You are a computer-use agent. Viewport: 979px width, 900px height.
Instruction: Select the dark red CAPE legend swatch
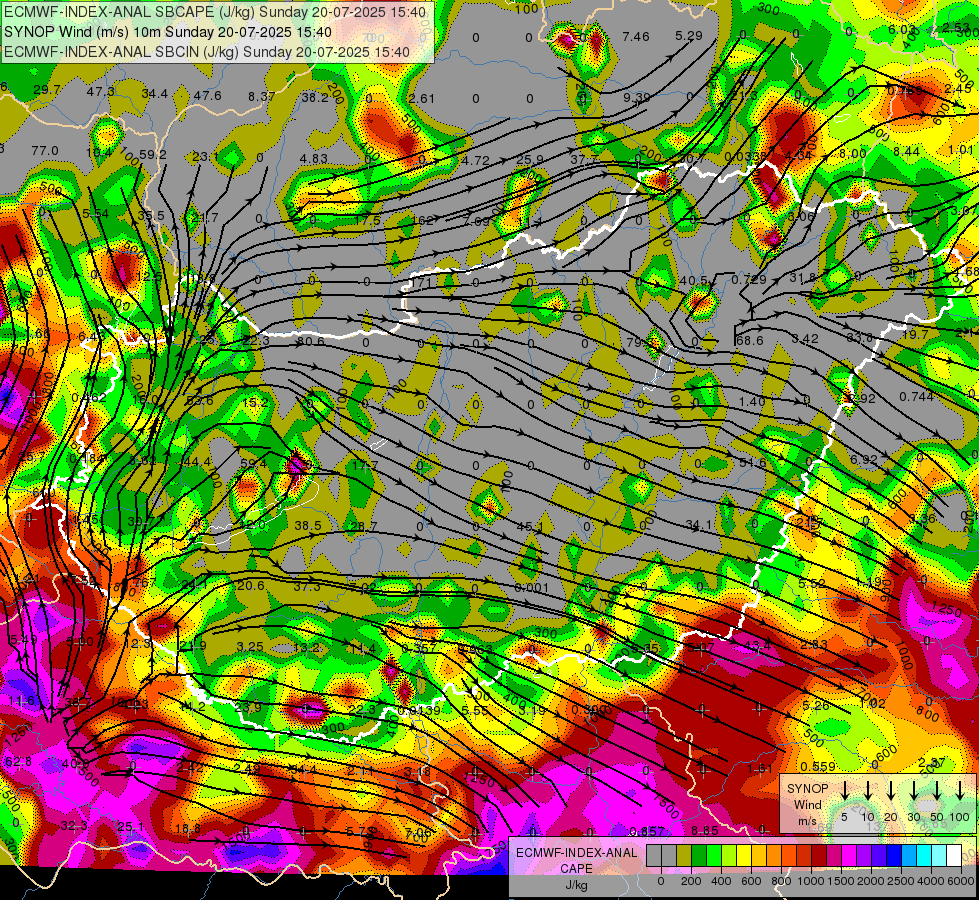click(819, 855)
